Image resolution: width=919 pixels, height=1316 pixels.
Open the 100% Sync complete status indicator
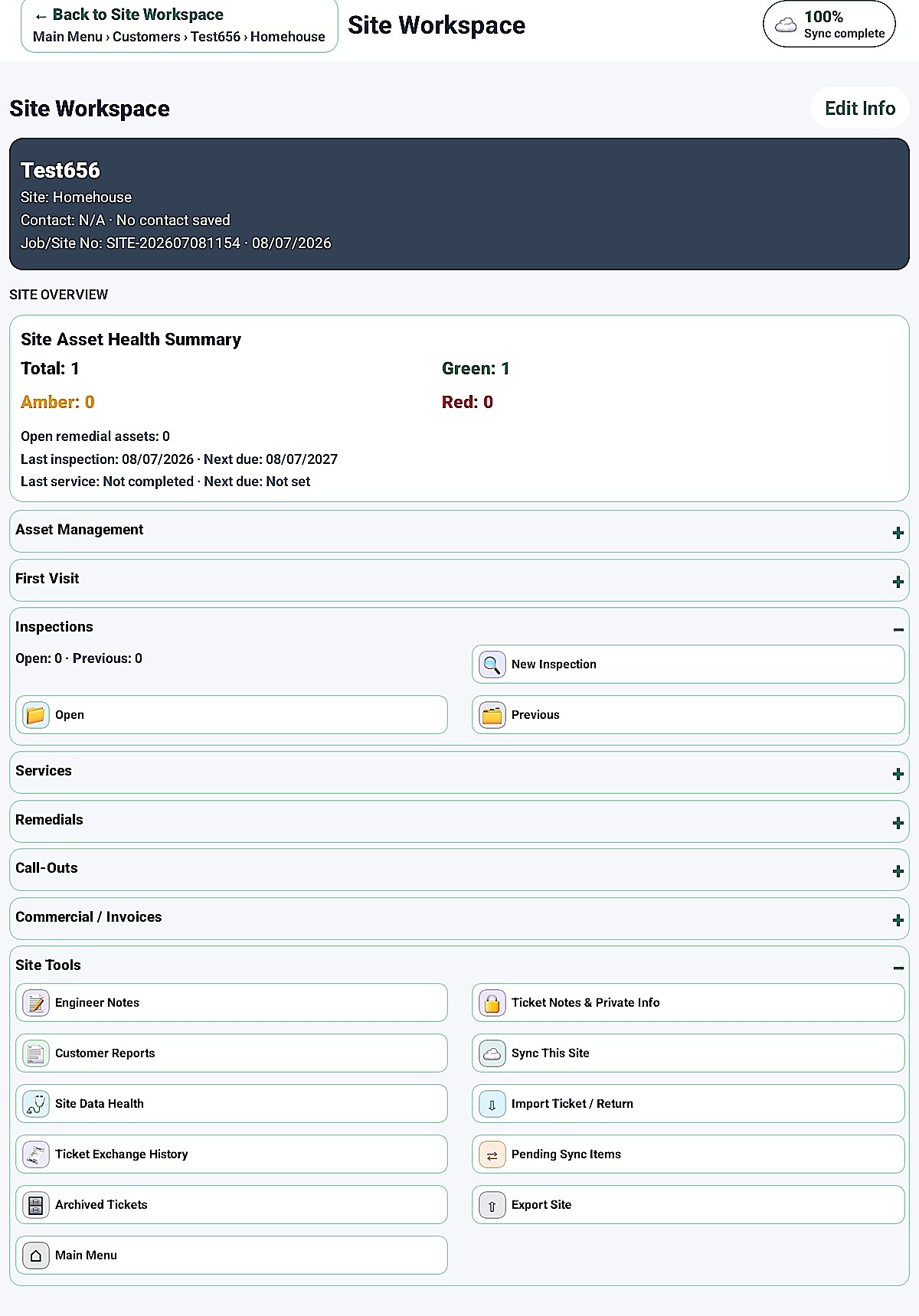coord(829,24)
